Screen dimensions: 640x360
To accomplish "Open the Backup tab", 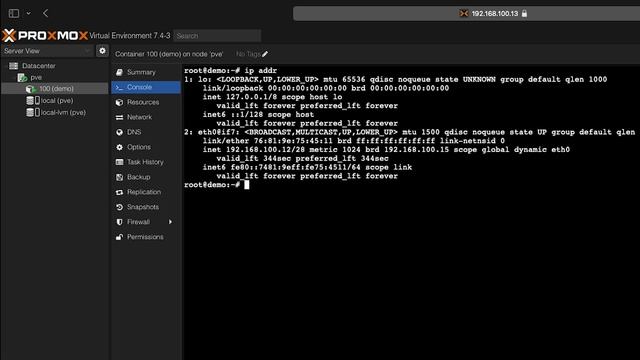I will pyautogui.click(x=146, y=177).
